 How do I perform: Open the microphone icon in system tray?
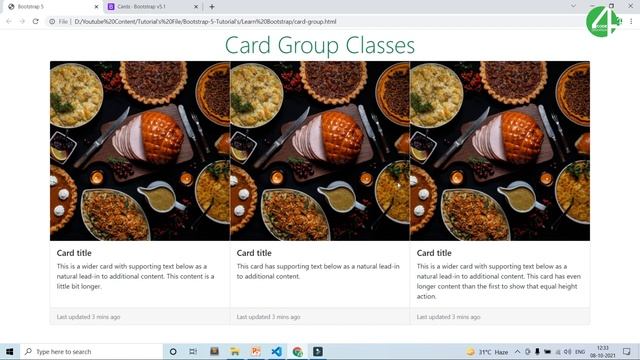[x=537, y=351]
